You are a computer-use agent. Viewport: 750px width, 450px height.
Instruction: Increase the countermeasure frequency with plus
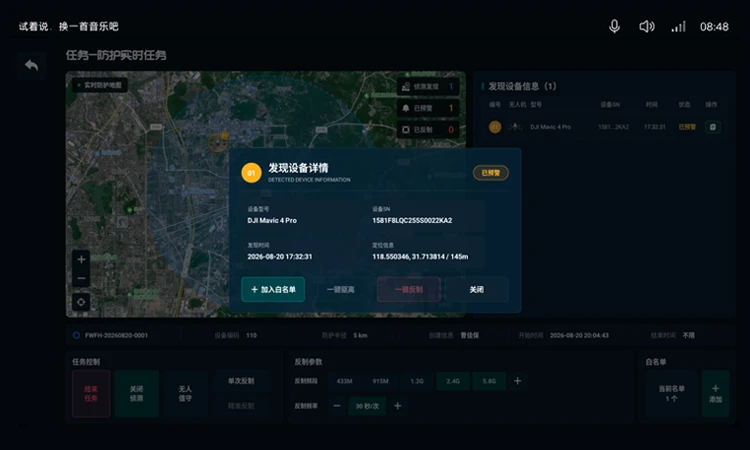pyautogui.click(x=397, y=406)
